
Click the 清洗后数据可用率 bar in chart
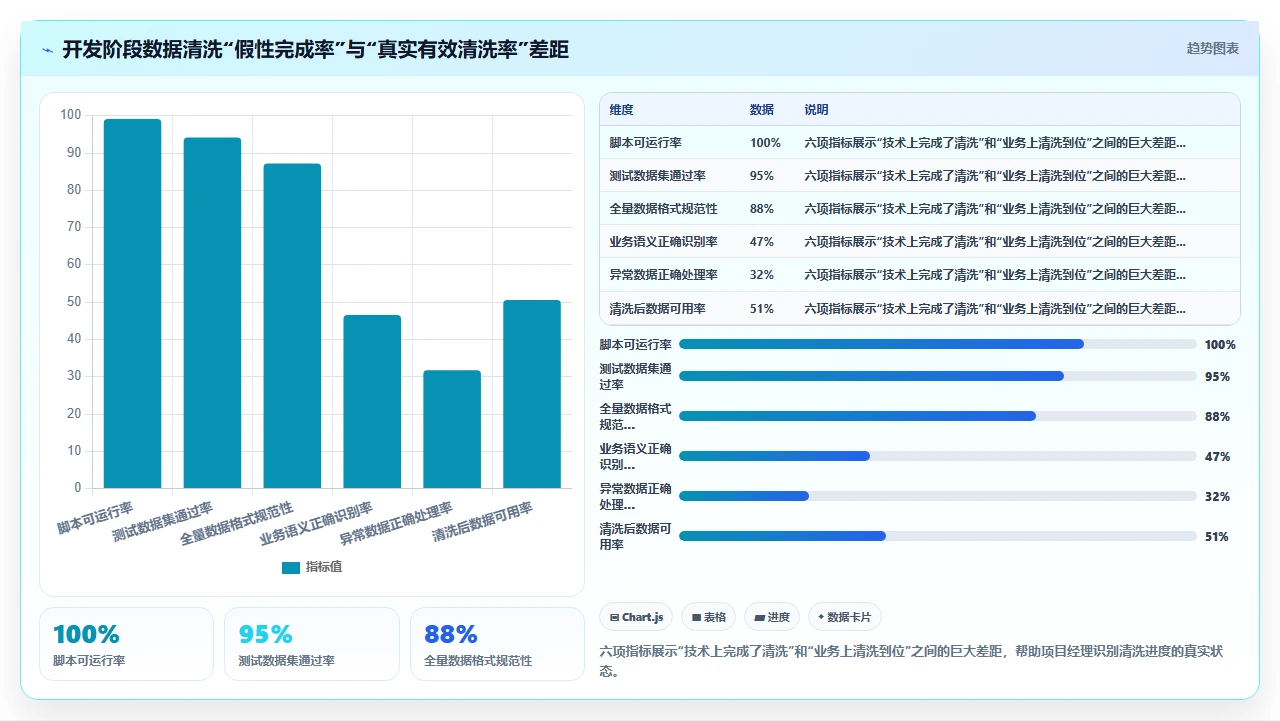pyautogui.click(x=532, y=394)
